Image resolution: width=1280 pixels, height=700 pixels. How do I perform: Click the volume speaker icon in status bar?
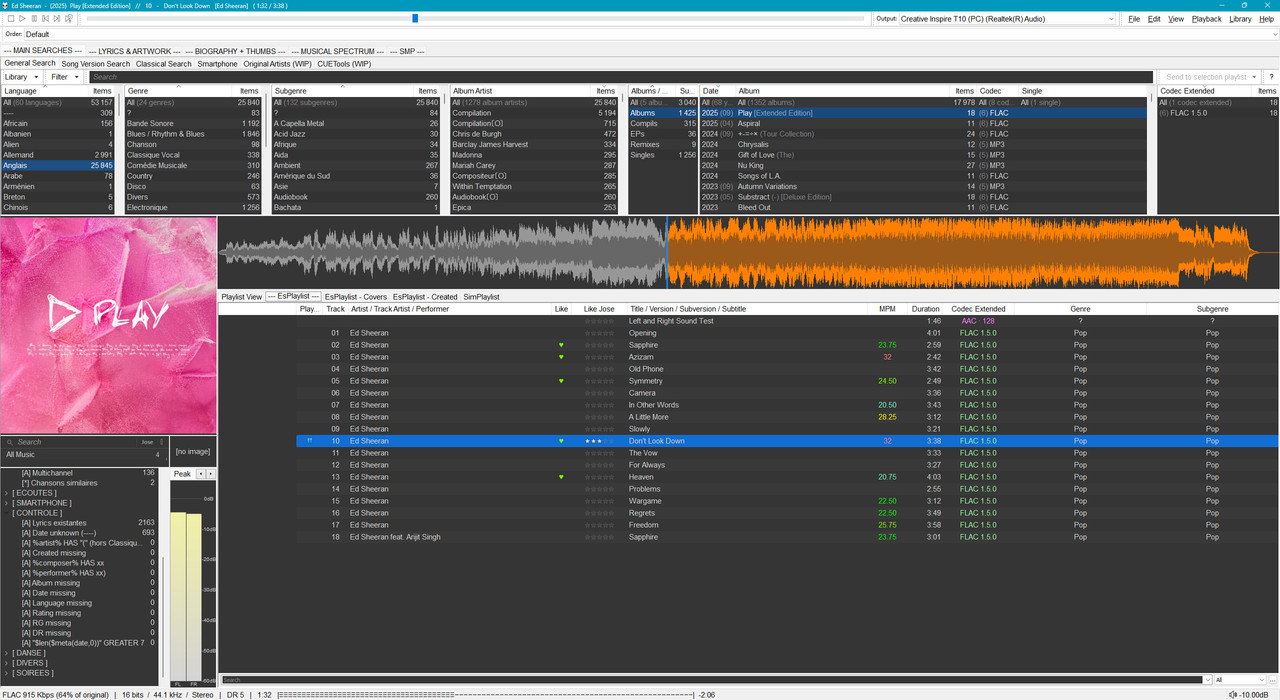pos(1231,694)
